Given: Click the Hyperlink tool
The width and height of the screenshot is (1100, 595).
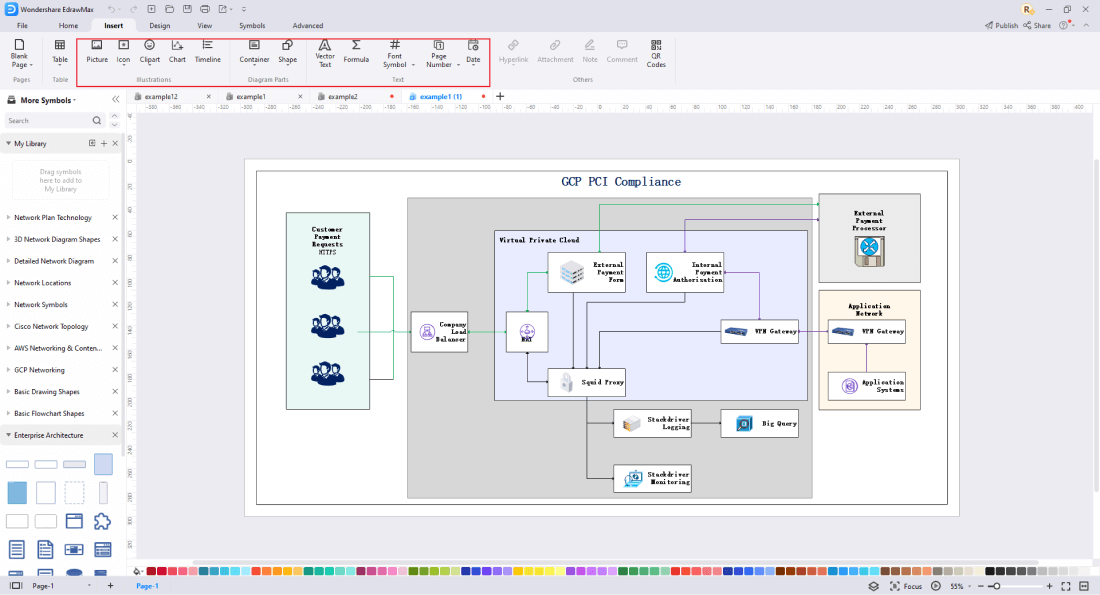Looking at the screenshot, I should point(514,52).
